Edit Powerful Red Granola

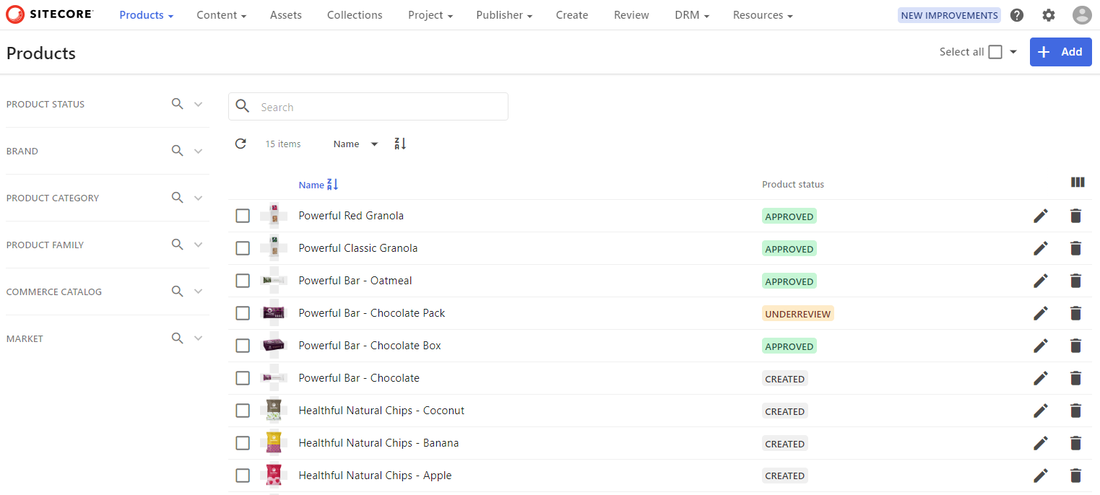point(1040,216)
